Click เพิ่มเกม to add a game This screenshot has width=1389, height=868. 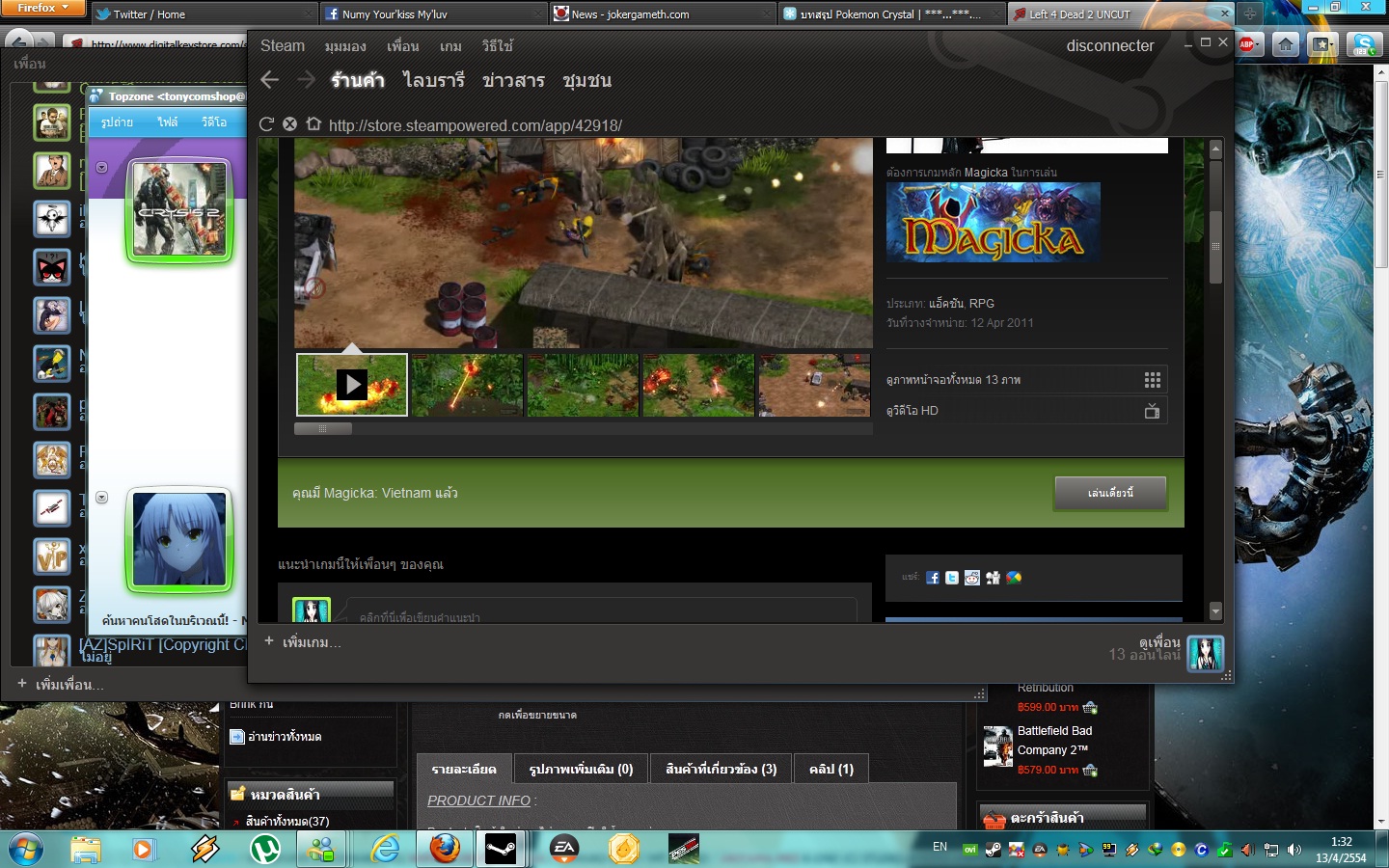[x=303, y=642]
